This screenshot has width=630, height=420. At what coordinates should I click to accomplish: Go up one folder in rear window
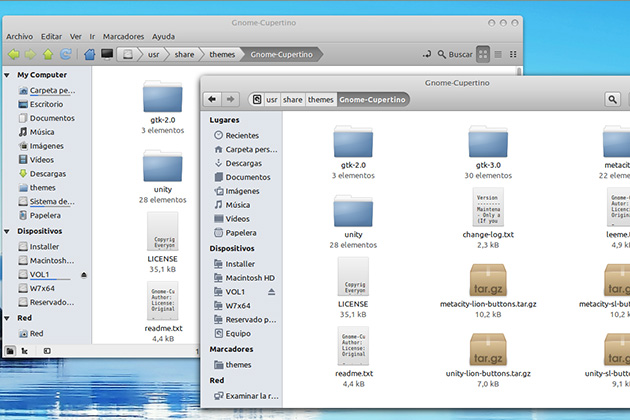pyautogui.click(x=48, y=54)
